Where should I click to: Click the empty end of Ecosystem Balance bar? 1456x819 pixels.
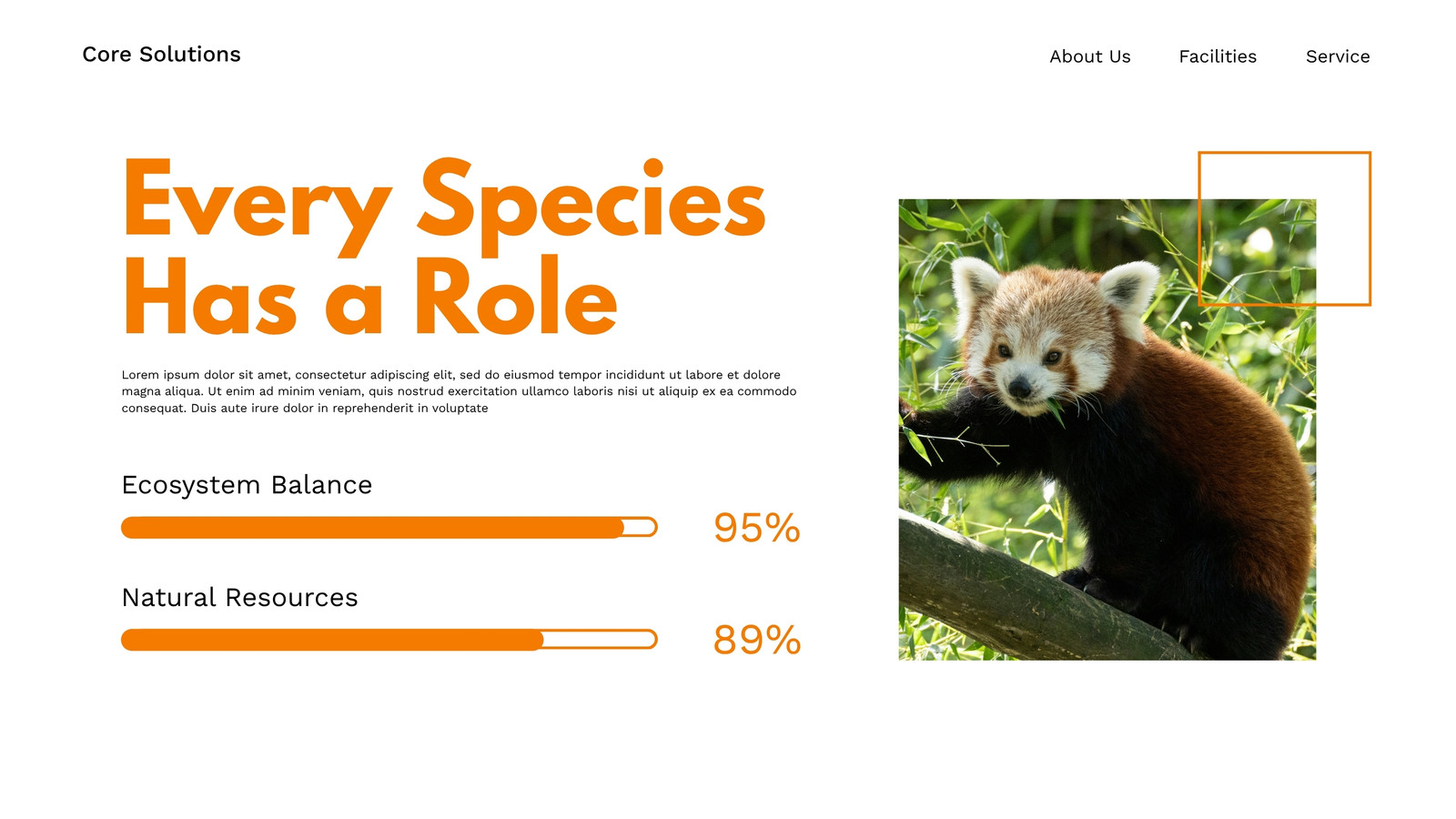[x=640, y=528]
